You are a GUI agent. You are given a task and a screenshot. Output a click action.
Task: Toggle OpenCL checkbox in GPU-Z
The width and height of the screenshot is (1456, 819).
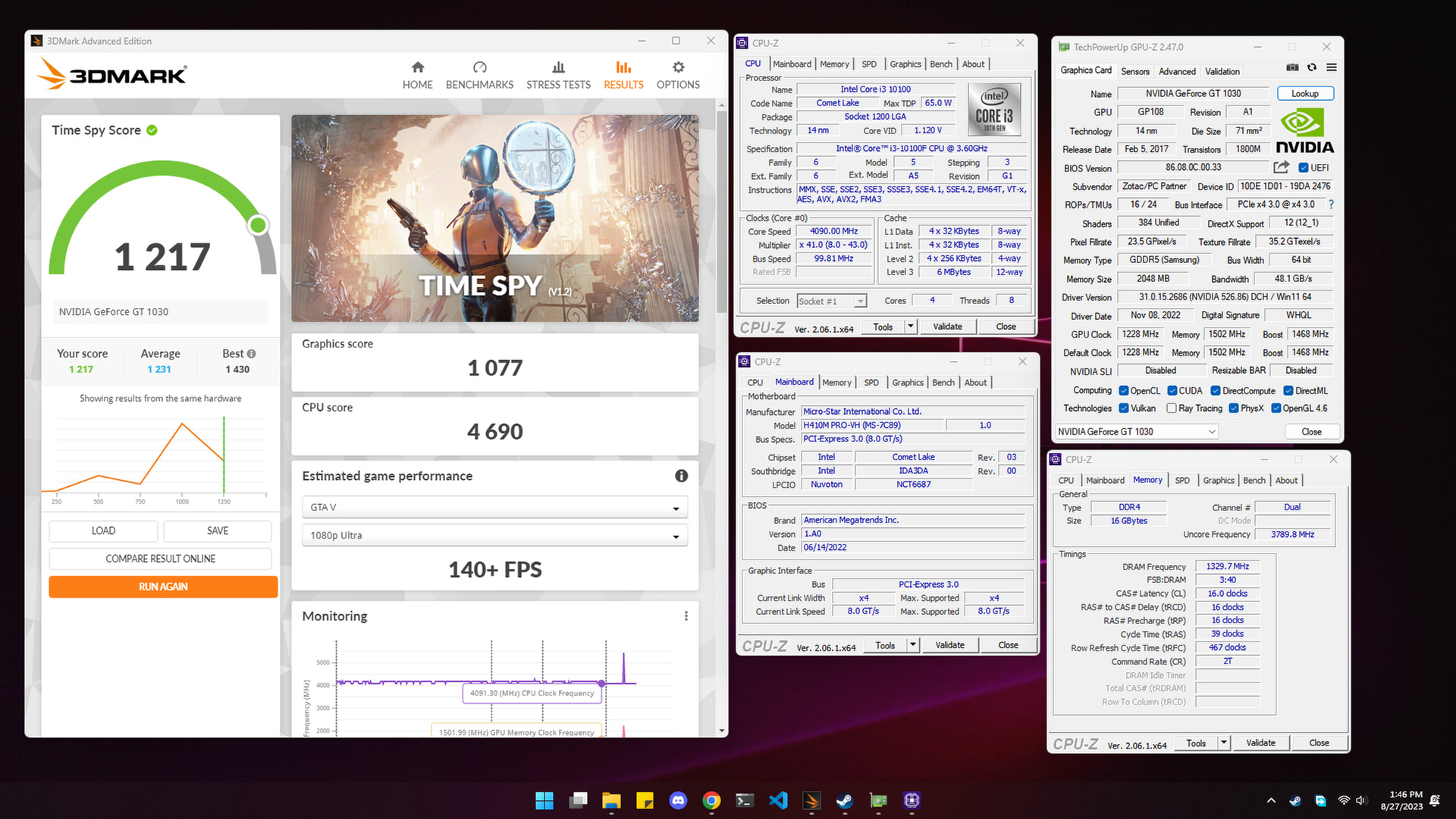pos(1124,391)
